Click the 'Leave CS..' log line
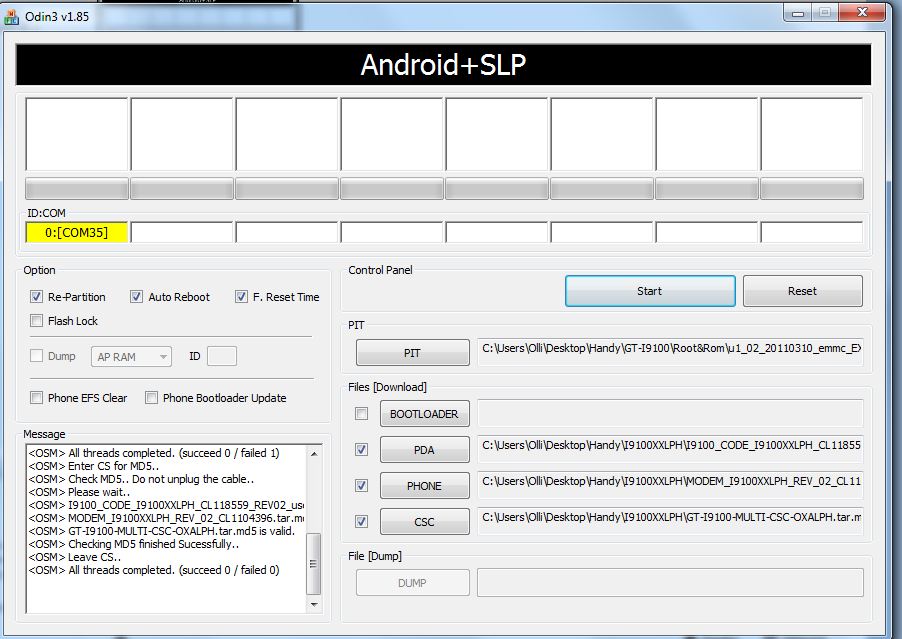This screenshot has height=639, width=902. pos(75,557)
